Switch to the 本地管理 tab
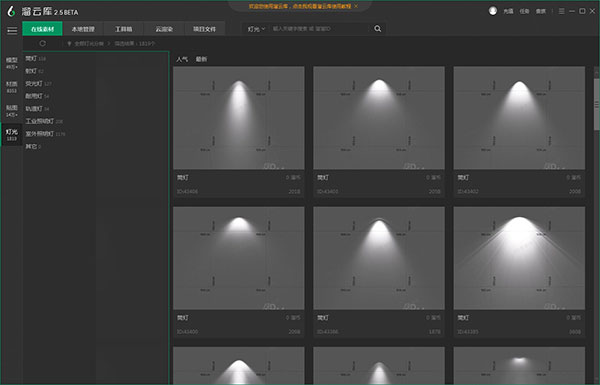 click(83, 29)
